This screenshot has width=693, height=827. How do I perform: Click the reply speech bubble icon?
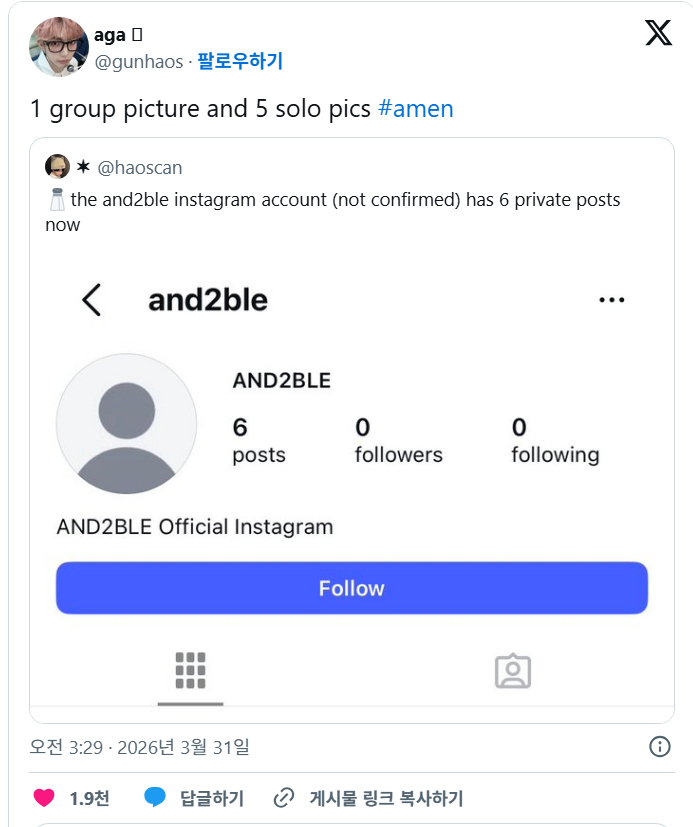(x=155, y=798)
